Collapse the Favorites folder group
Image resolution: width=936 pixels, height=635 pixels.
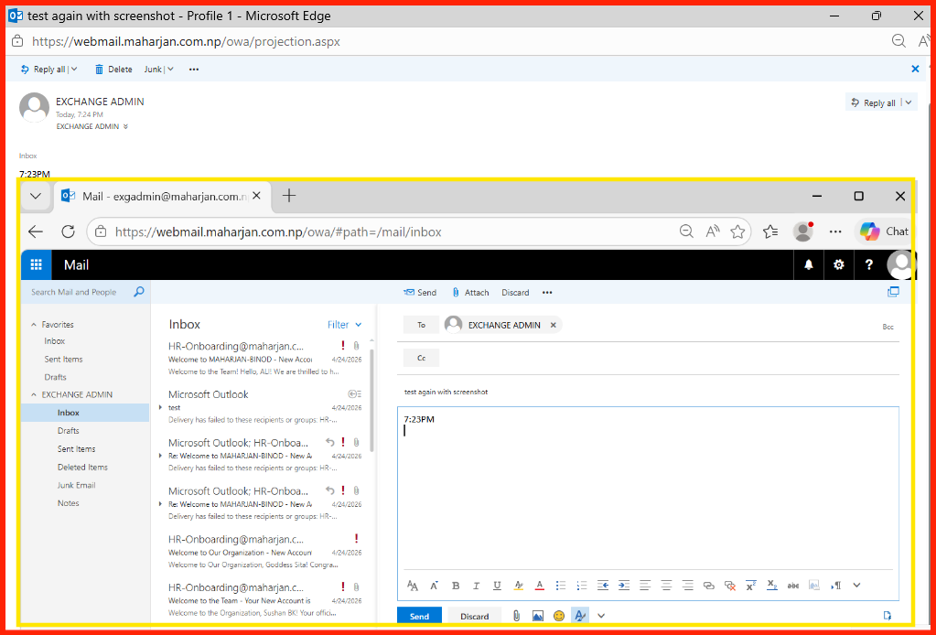tap(33, 325)
